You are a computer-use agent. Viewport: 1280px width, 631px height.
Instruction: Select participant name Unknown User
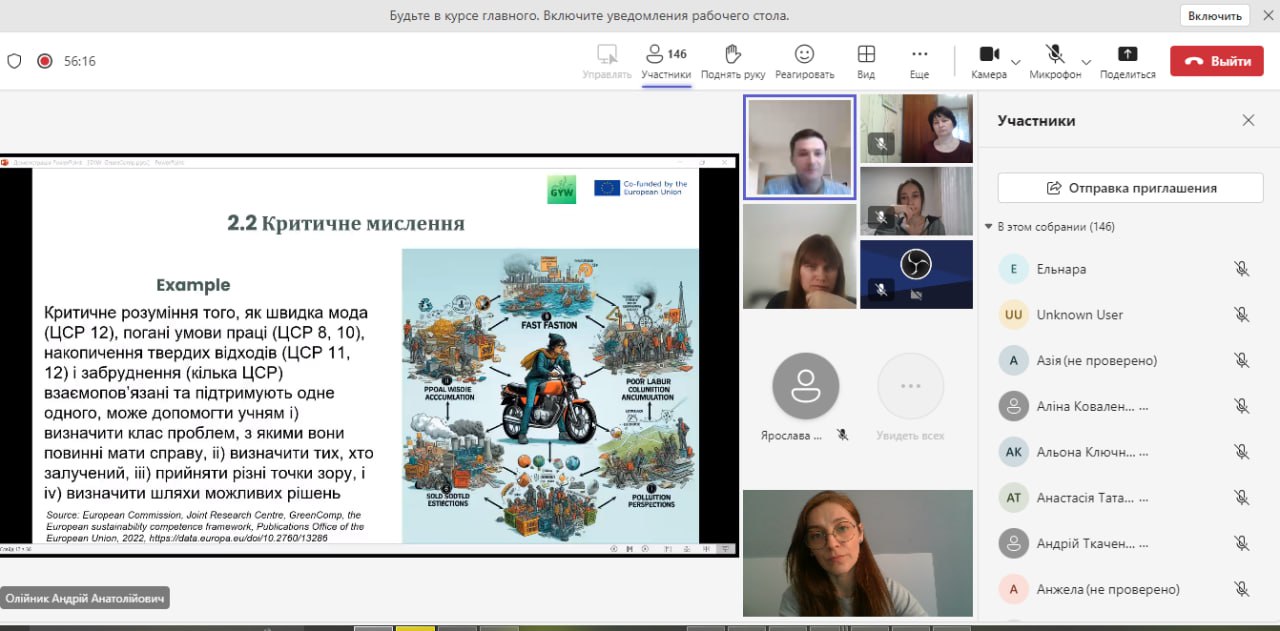point(1080,315)
